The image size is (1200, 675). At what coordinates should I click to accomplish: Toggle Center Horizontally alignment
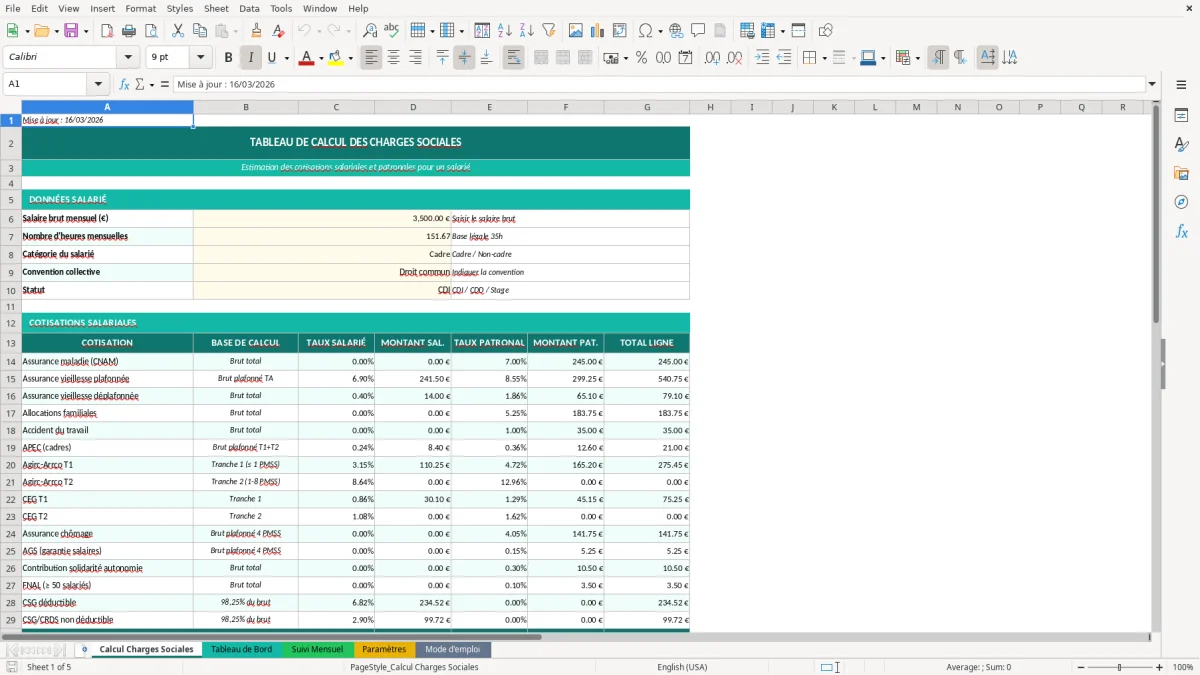(x=393, y=58)
